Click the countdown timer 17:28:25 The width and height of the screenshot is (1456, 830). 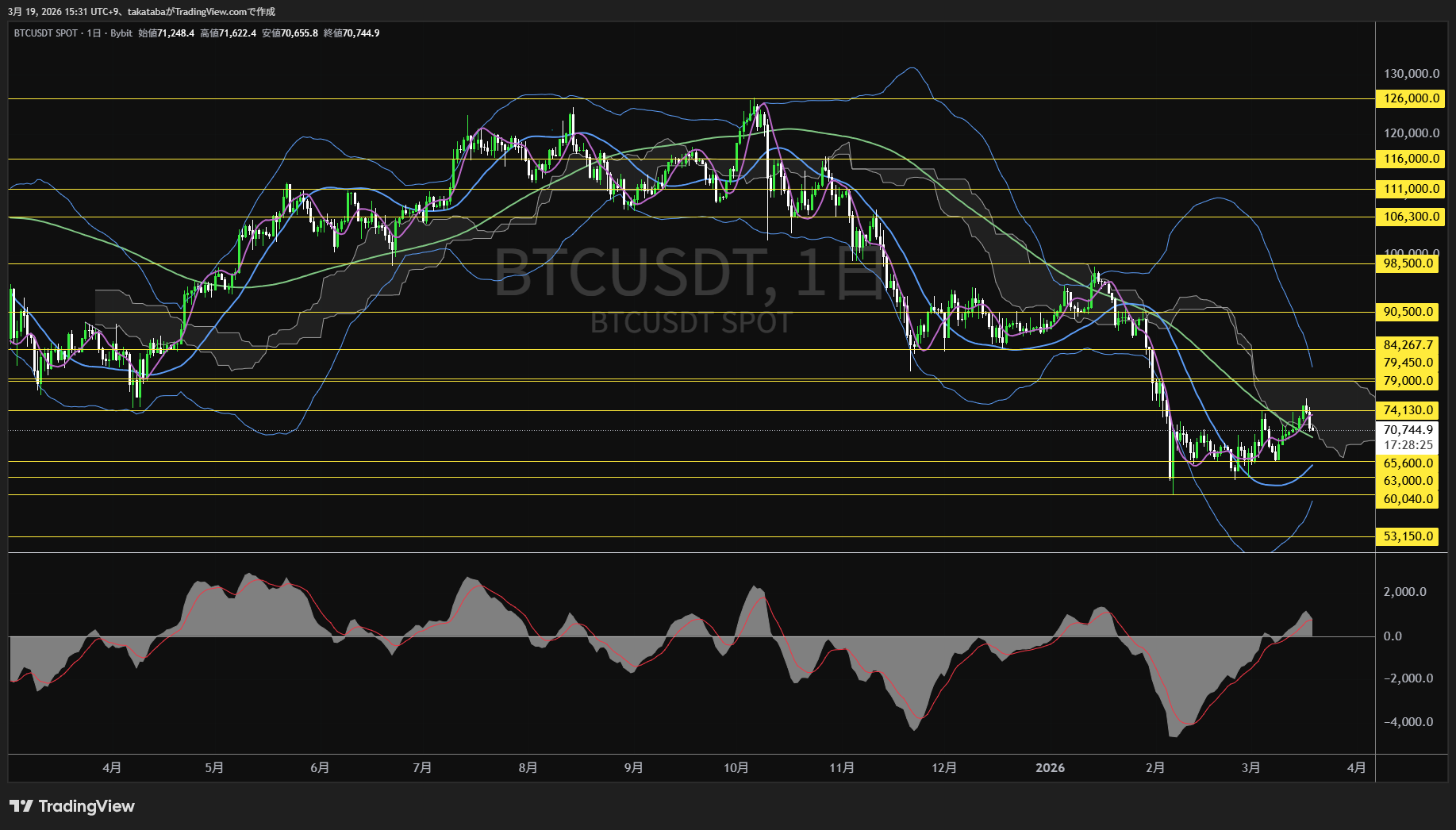coord(1408,444)
